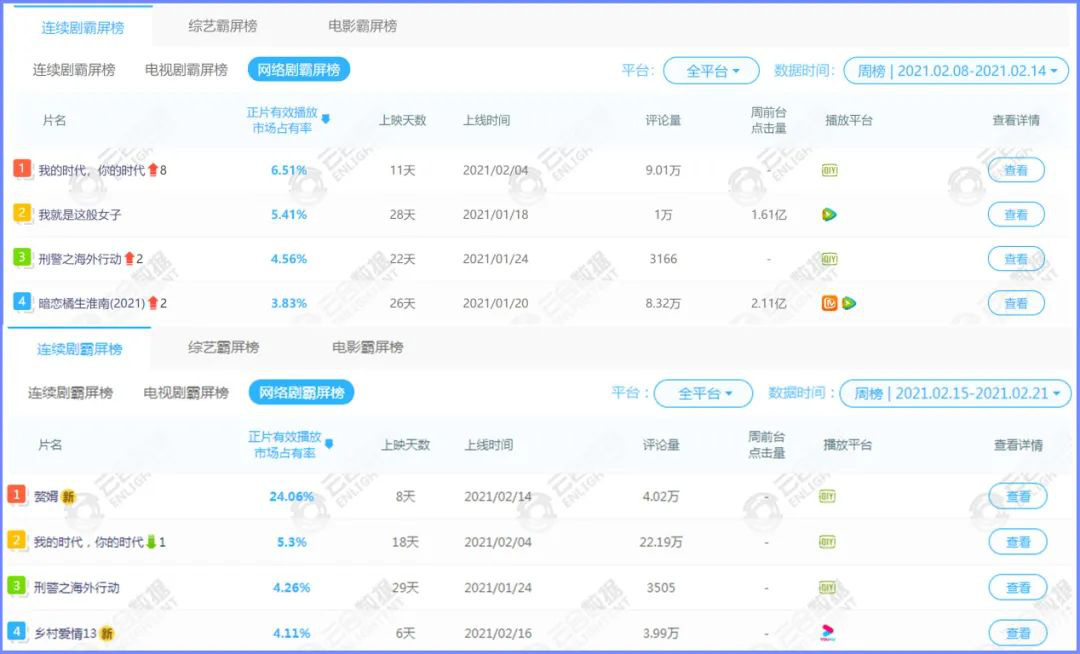The image size is (1080, 654).
Task: Click Mango TV icon for 暗恋橘生淮南(2021)
Action: [829, 303]
